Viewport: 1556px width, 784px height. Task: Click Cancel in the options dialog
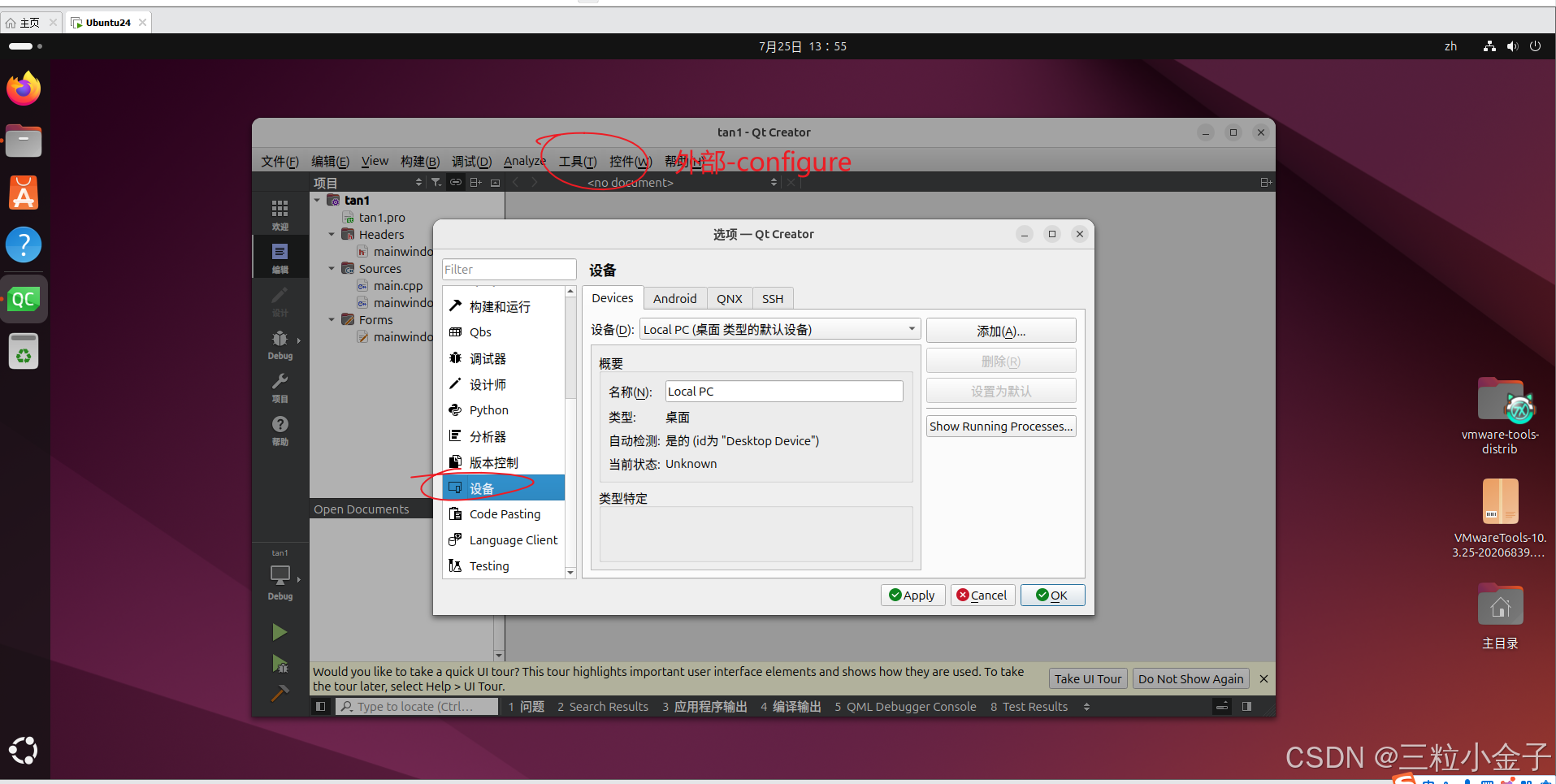coord(982,595)
